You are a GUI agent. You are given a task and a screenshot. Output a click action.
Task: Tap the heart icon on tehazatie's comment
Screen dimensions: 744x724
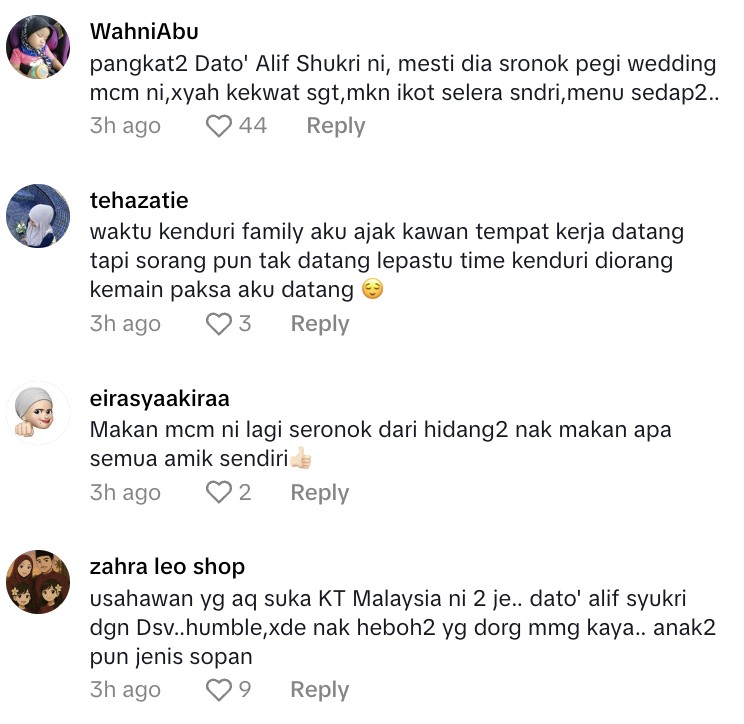[219, 324]
